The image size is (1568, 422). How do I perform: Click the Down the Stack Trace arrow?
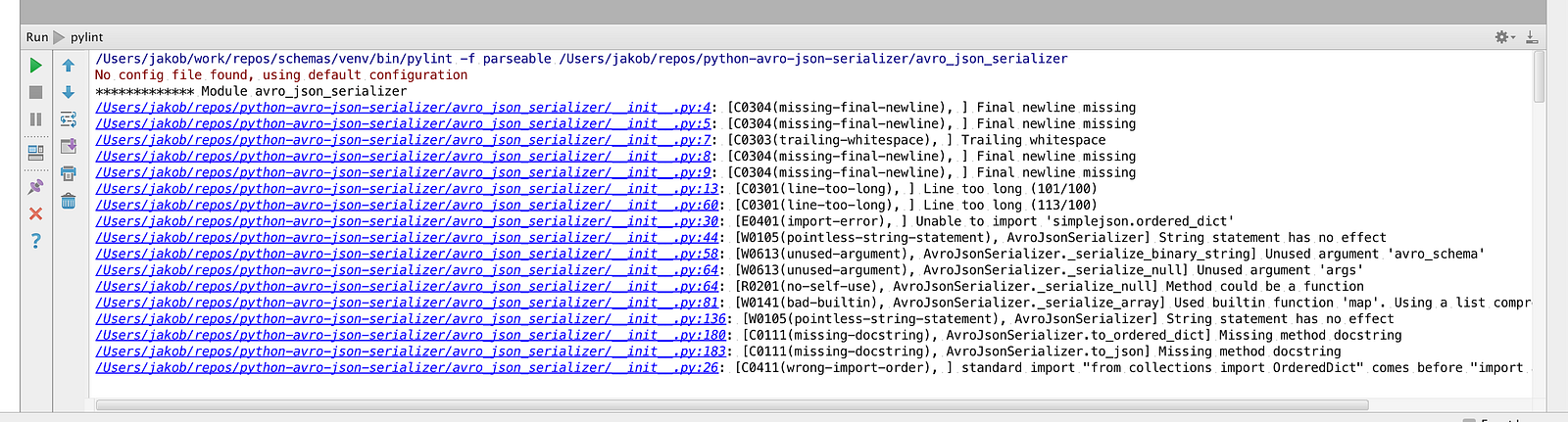click(x=69, y=92)
